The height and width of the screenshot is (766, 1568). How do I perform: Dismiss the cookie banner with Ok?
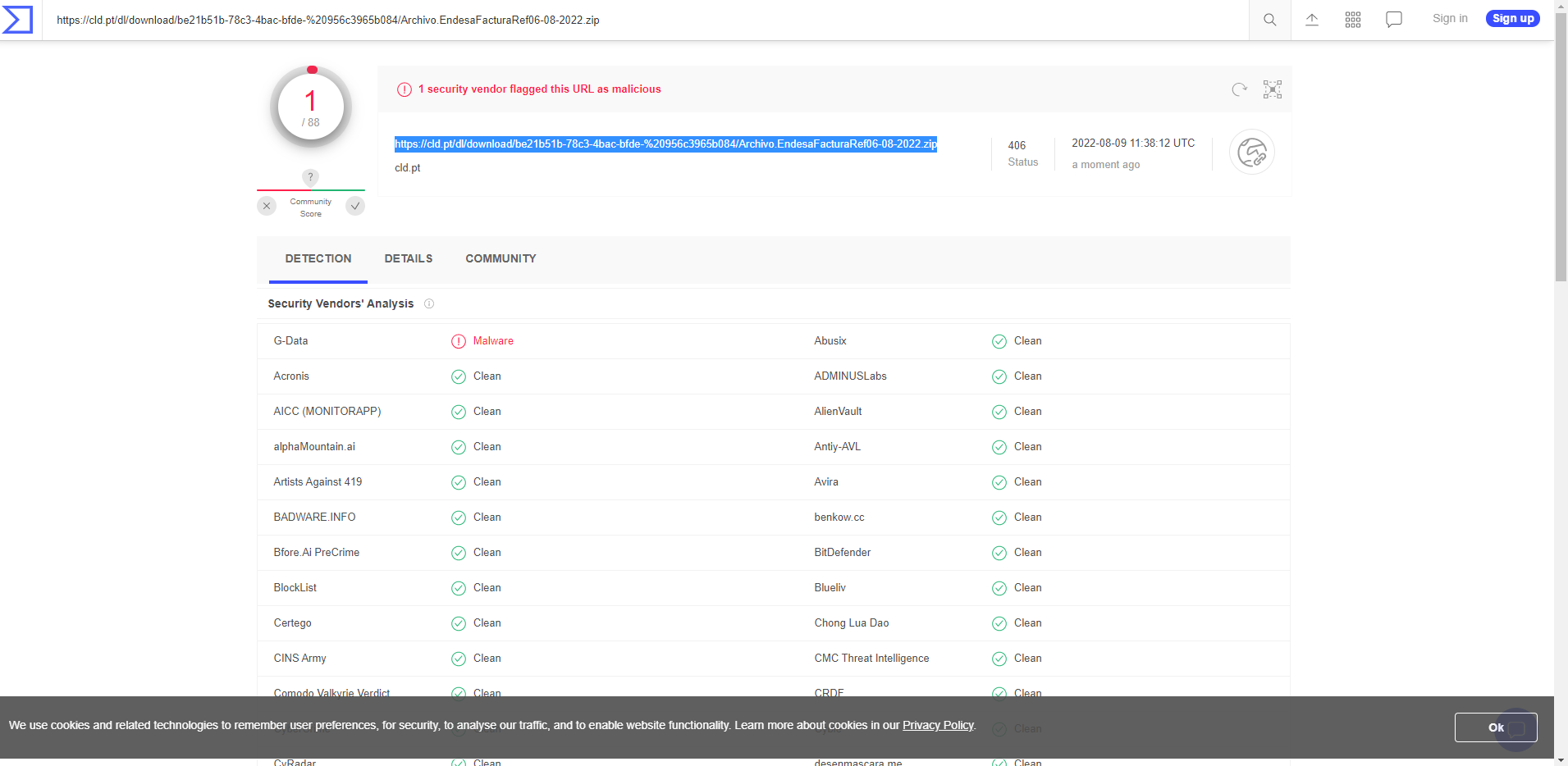(1495, 727)
